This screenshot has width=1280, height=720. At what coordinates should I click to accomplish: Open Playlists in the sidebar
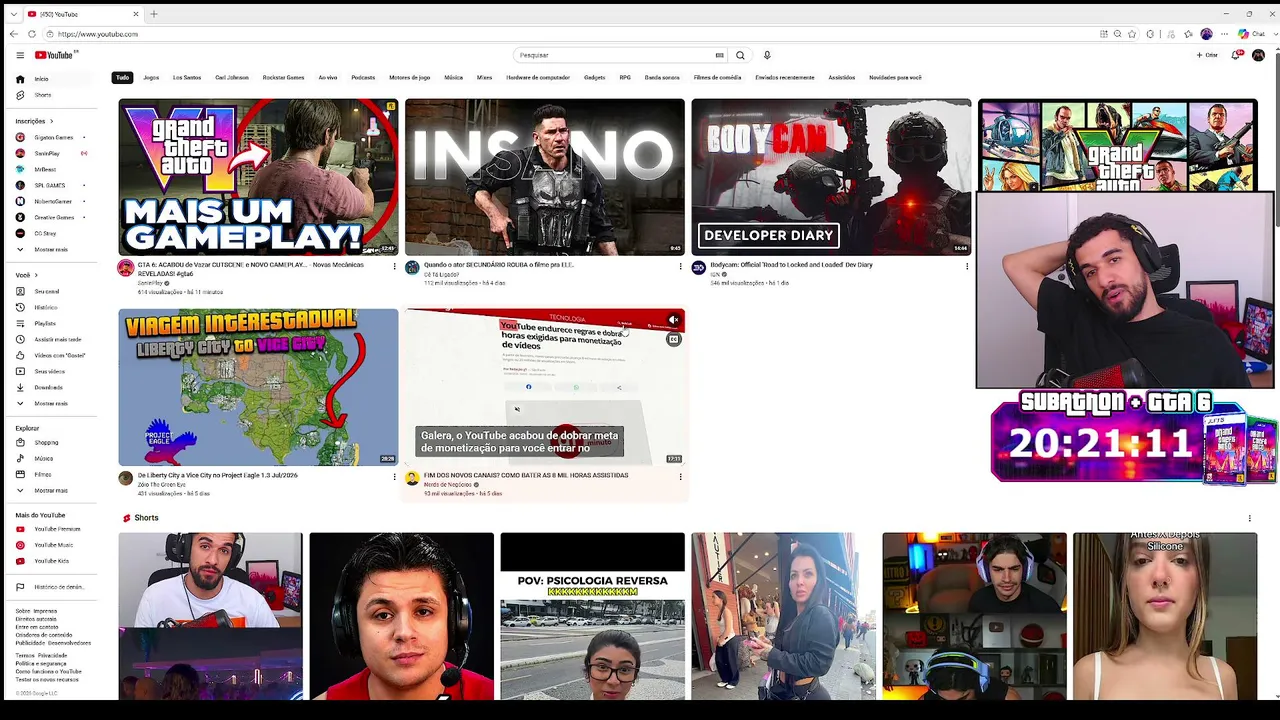pyautogui.click(x=45, y=323)
